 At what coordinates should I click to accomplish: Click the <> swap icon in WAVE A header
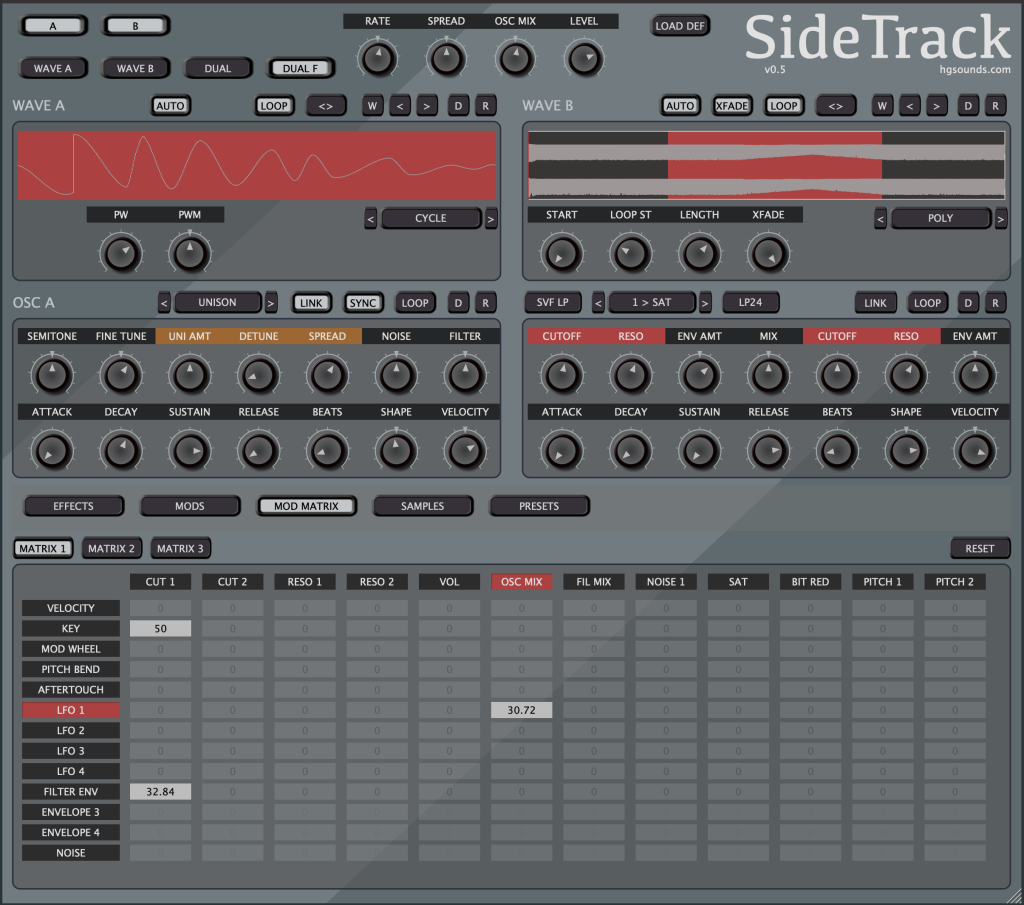coord(326,105)
